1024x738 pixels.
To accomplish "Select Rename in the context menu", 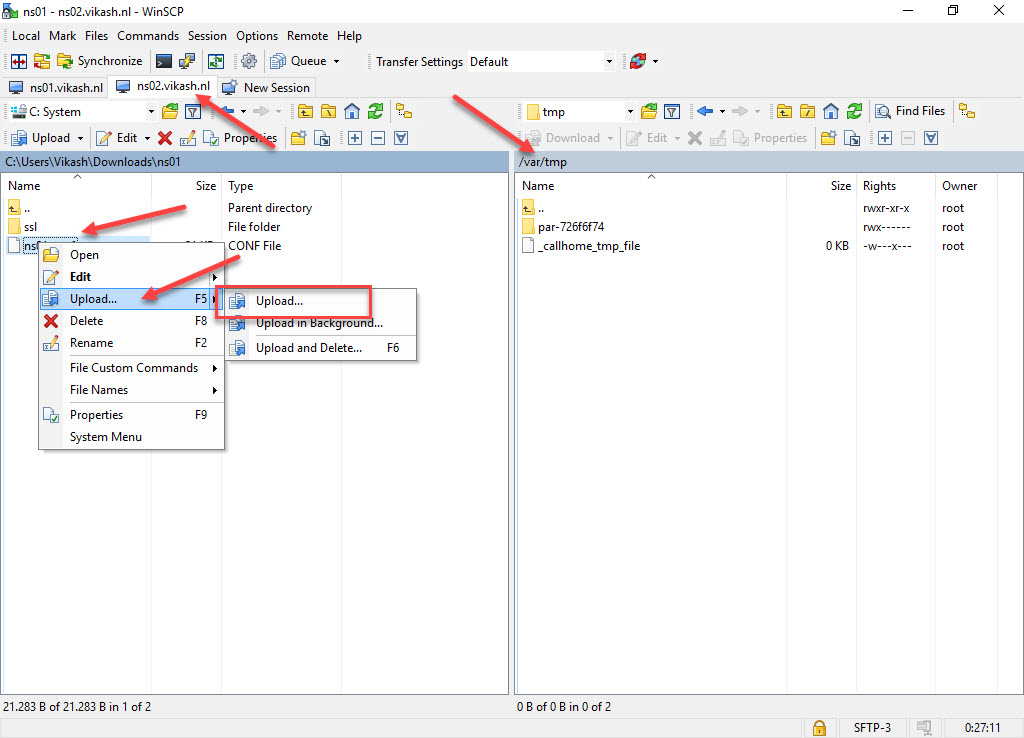I will coord(133,344).
